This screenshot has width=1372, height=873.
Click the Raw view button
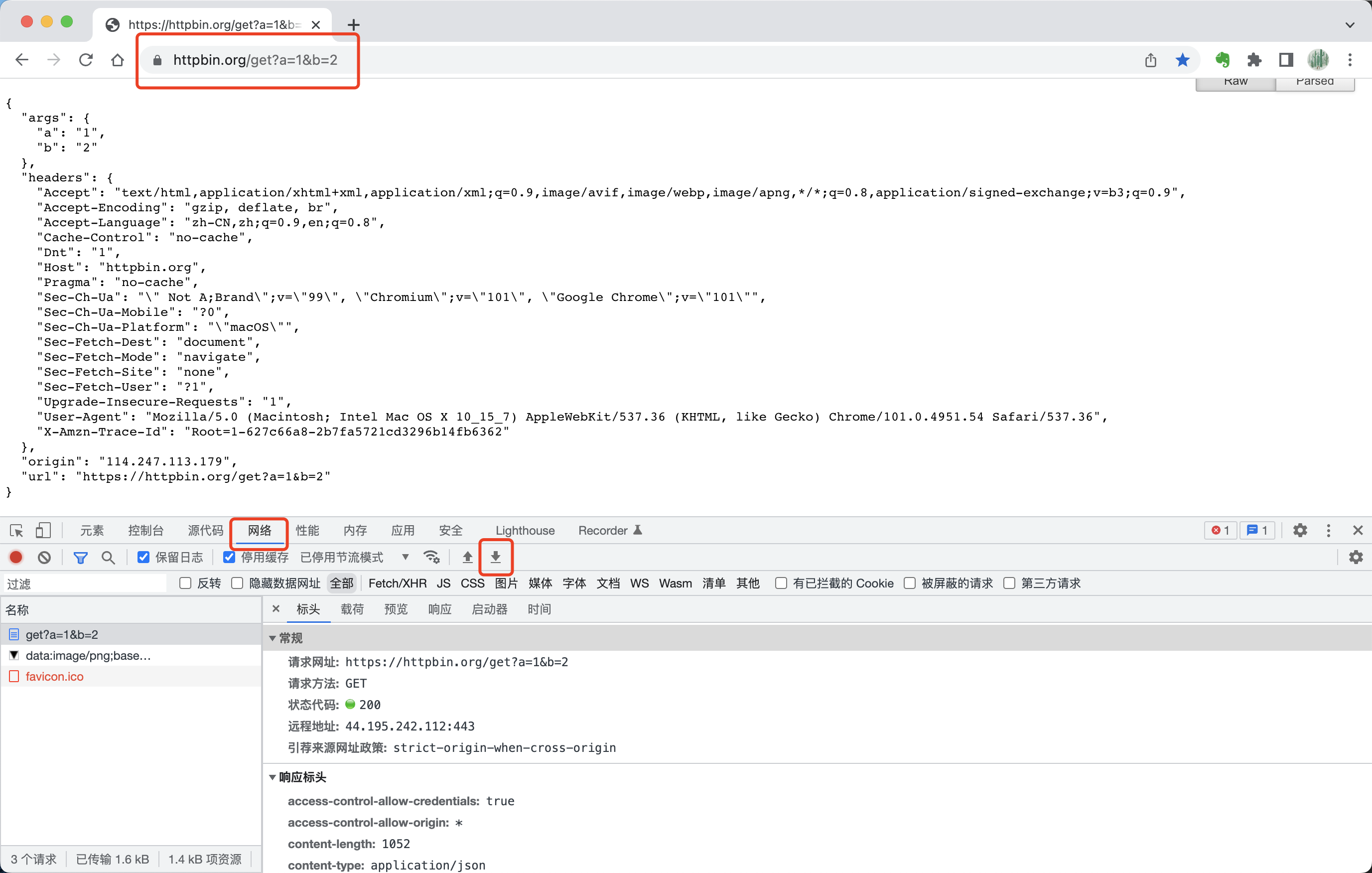pos(1235,83)
